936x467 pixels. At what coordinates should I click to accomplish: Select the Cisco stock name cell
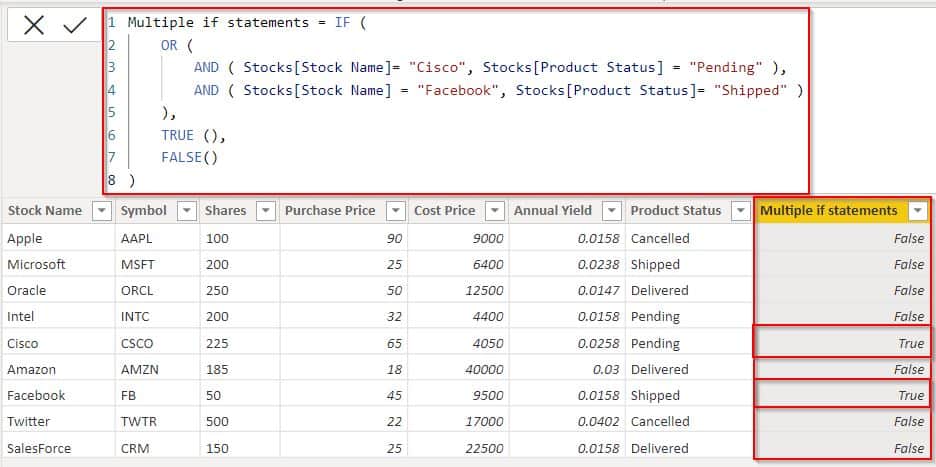tap(58, 343)
